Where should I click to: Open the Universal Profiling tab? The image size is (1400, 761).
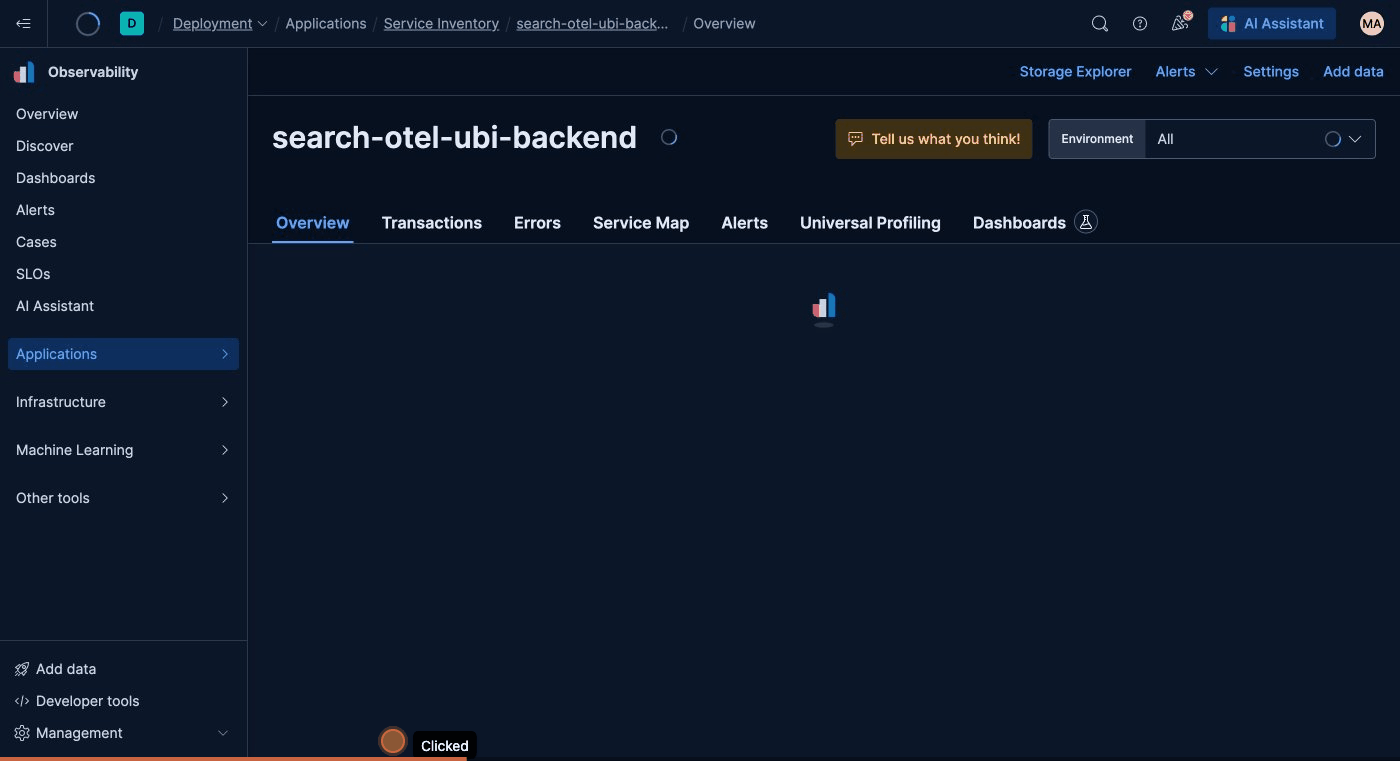point(870,222)
